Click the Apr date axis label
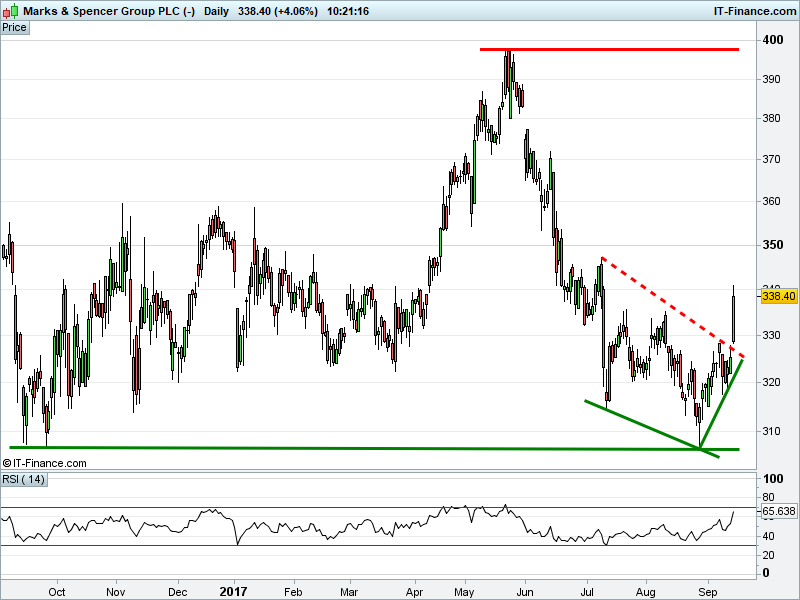 [414, 592]
